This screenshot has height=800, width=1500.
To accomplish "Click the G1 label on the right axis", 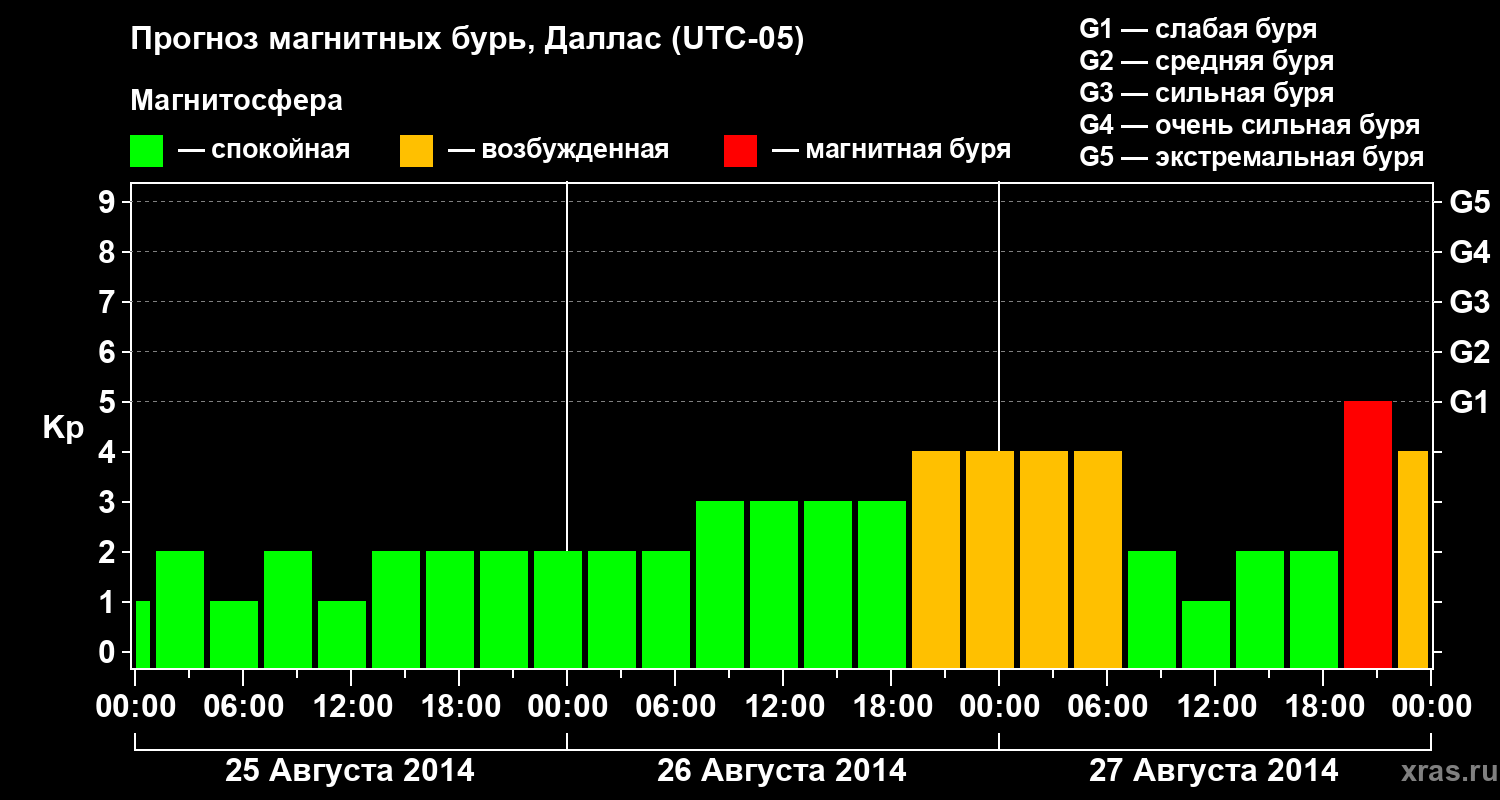I will (x=1469, y=402).
